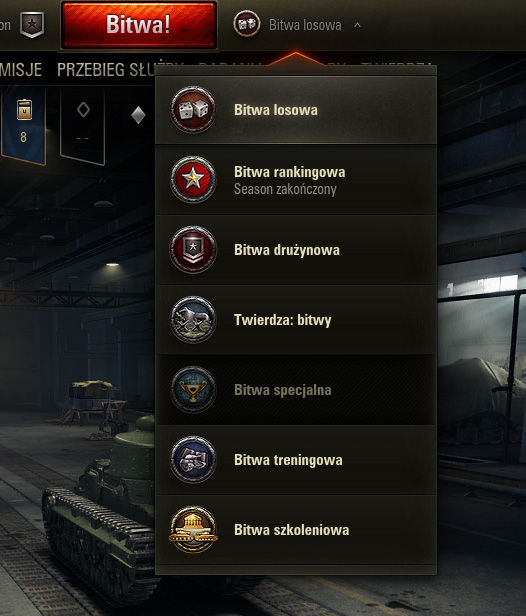Open the MISJE tab
The height and width of the screenshot is (616, 526).
coord(21,70)
